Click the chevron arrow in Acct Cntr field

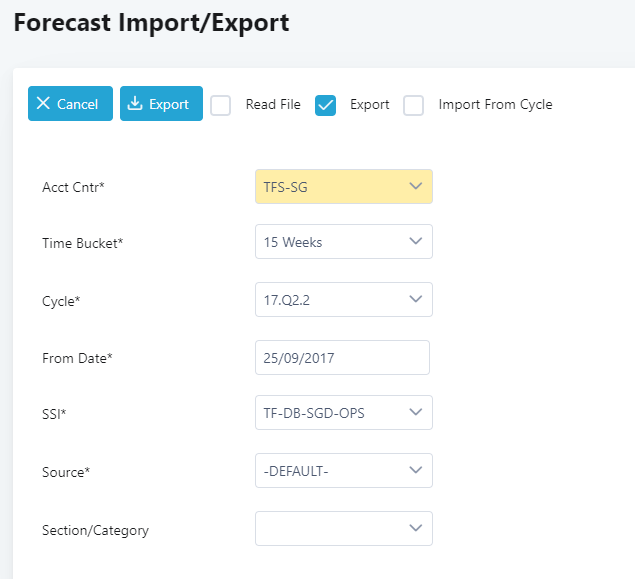click(416, 187)
